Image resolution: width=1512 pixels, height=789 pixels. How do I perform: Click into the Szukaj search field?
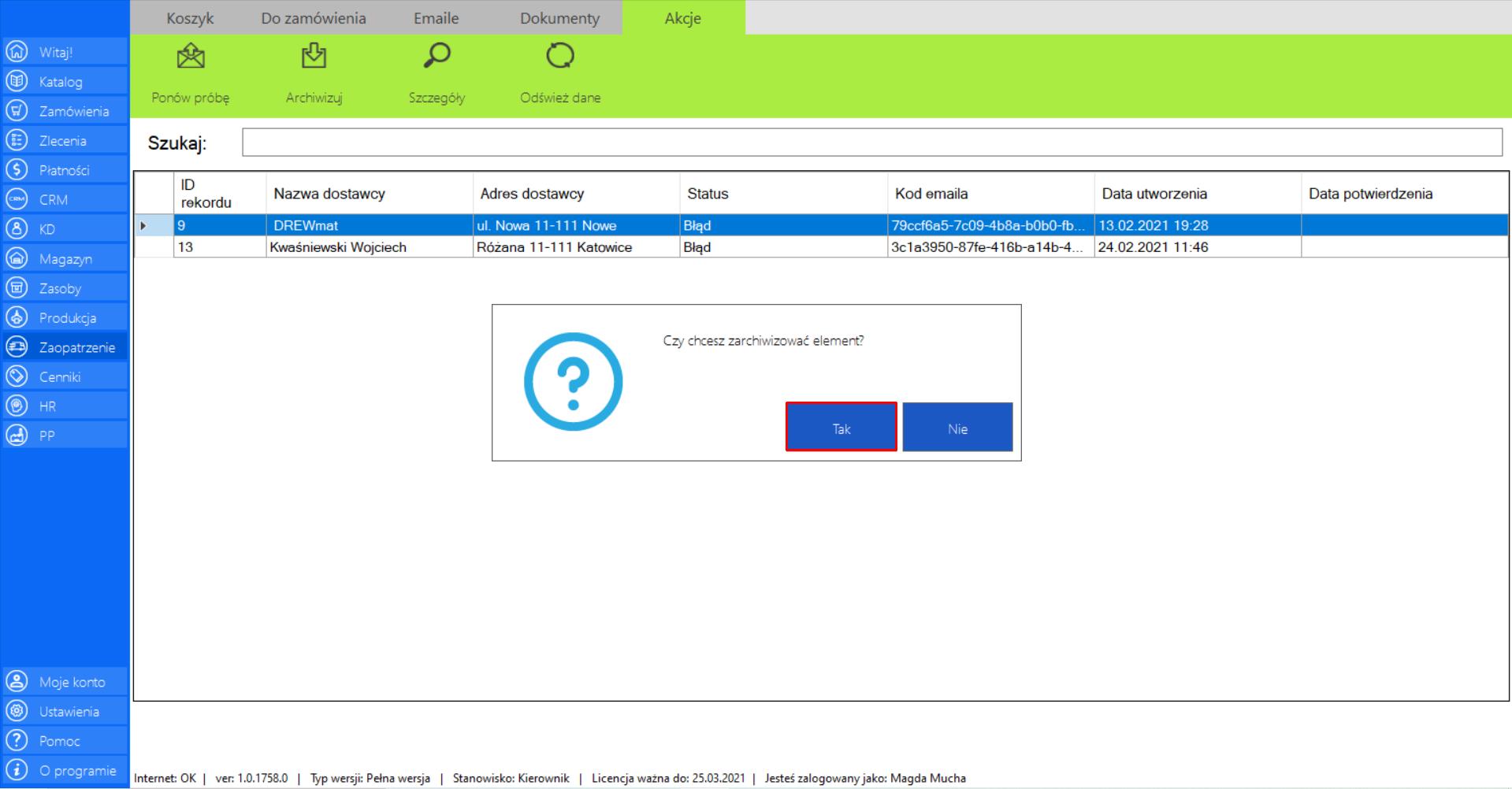coord(872,143)
